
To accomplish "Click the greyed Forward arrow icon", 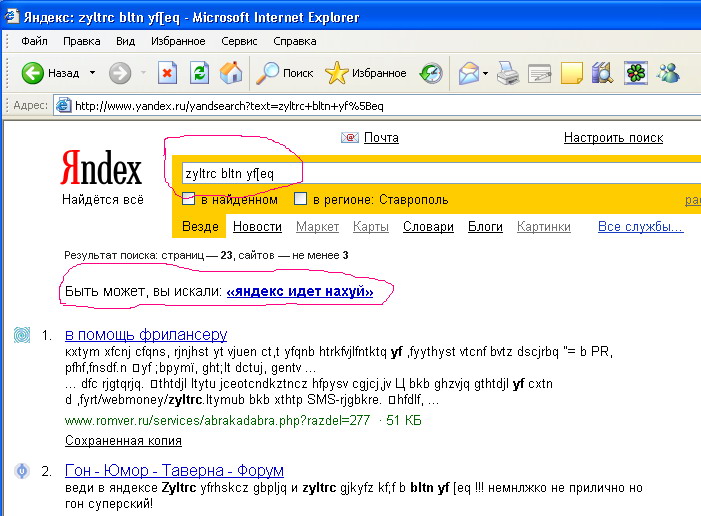I will [x=120, y=73].
